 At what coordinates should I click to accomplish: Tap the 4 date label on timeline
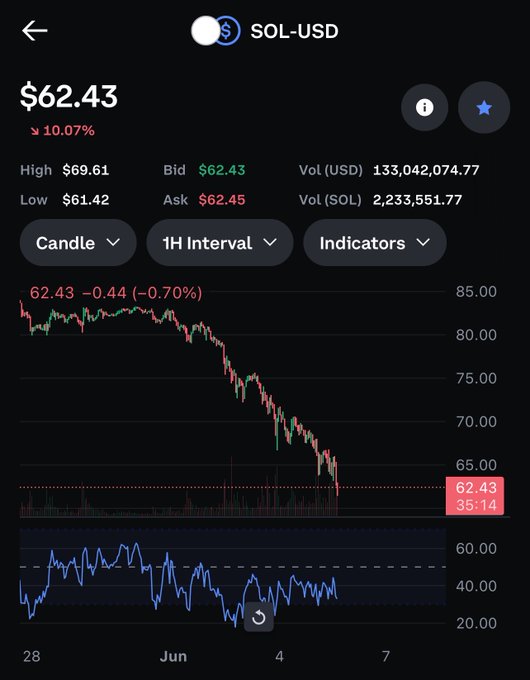(279, 656)
